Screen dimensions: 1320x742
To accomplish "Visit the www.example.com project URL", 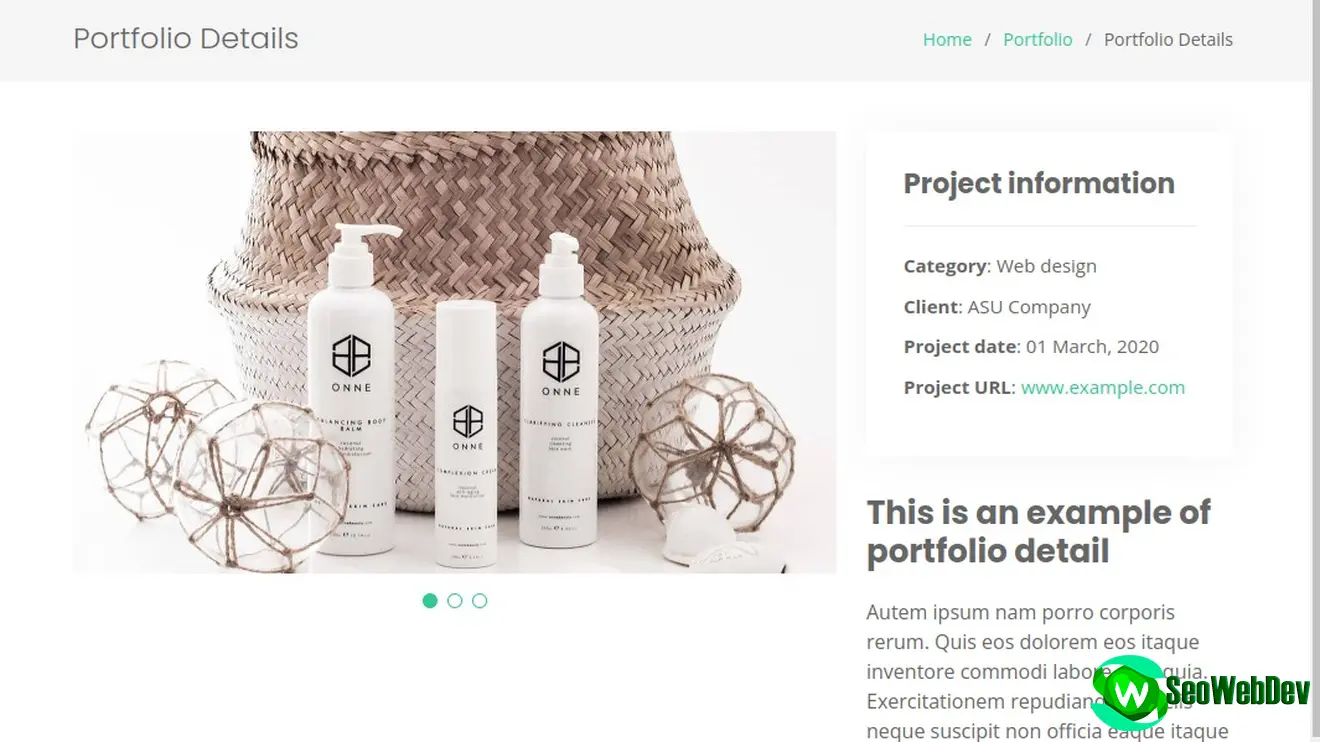I will 1102,388.
